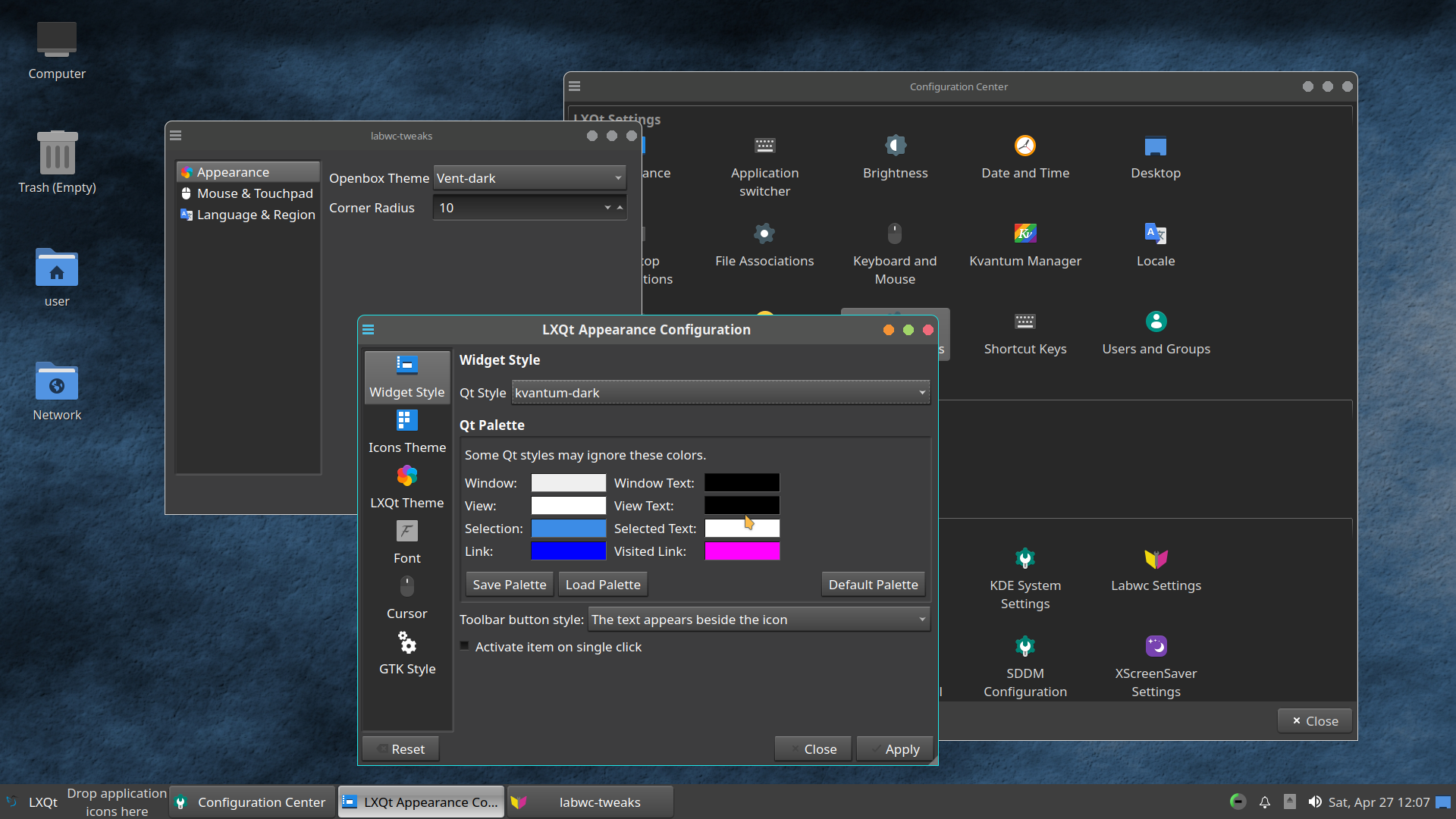Select Mouse & Touchpad in labwc-tweaks

[x=254, y=193]
